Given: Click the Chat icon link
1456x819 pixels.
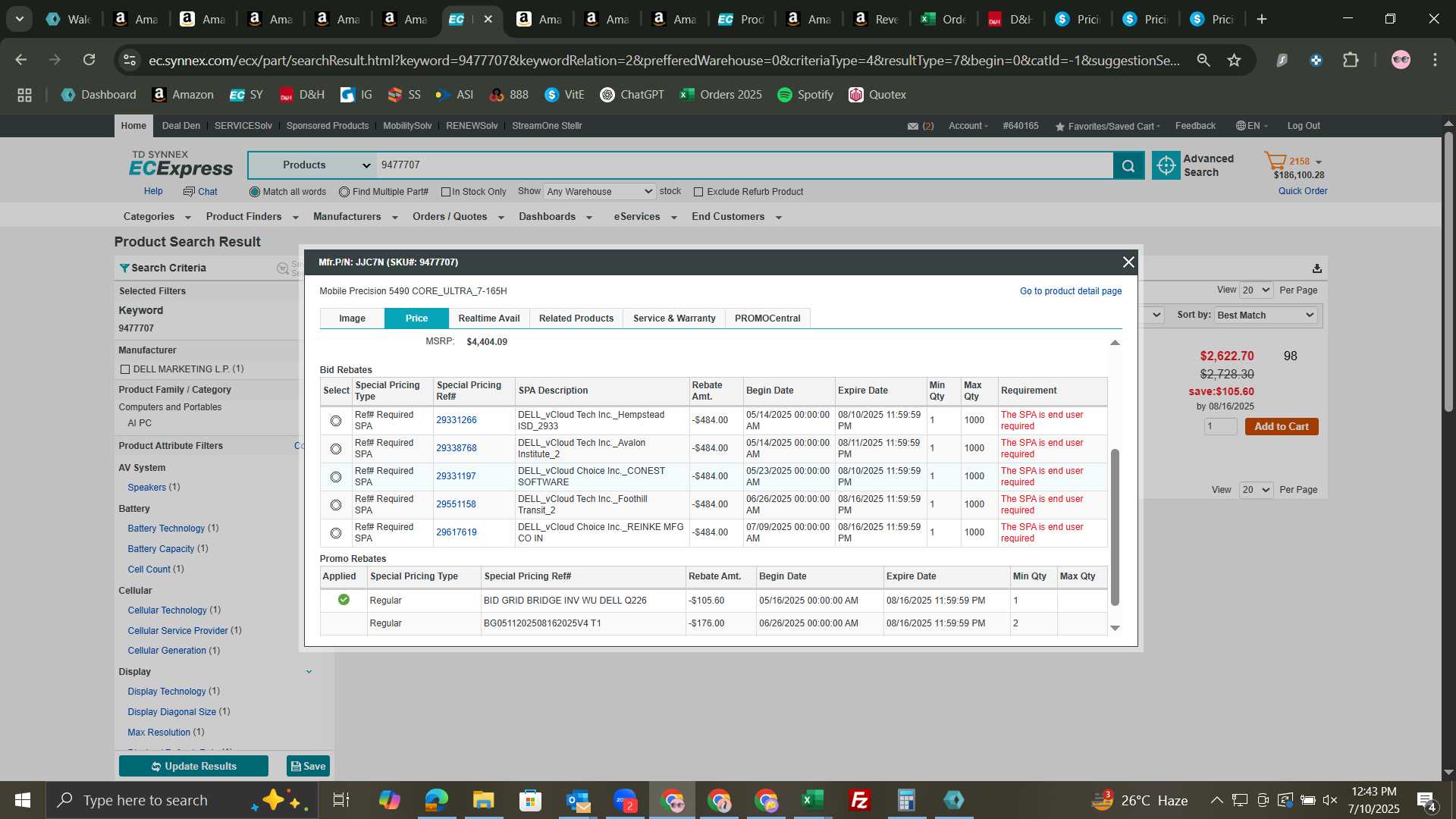Looking at the screenshot, I should pos(200,192).
